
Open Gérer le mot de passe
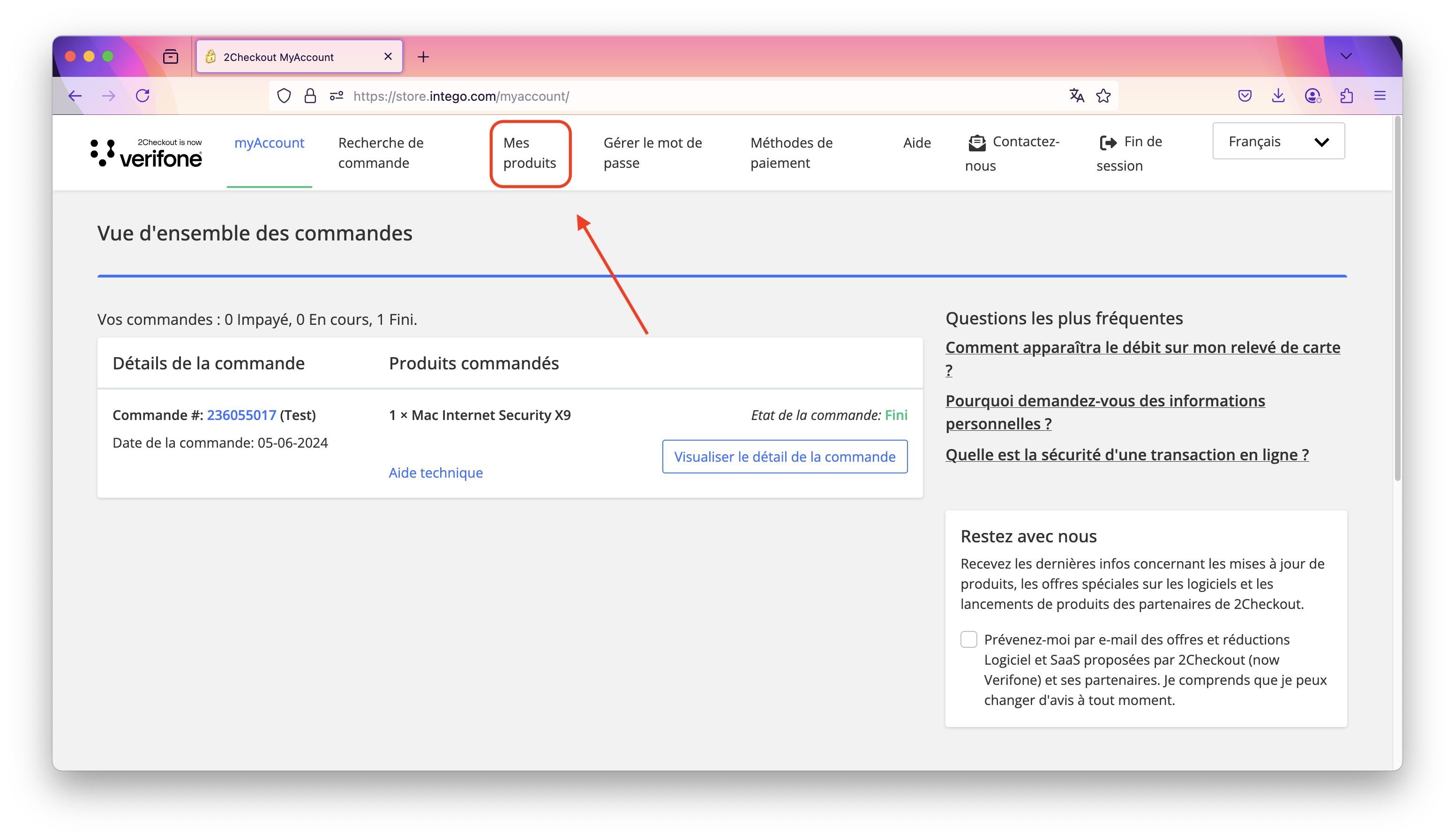652,153
